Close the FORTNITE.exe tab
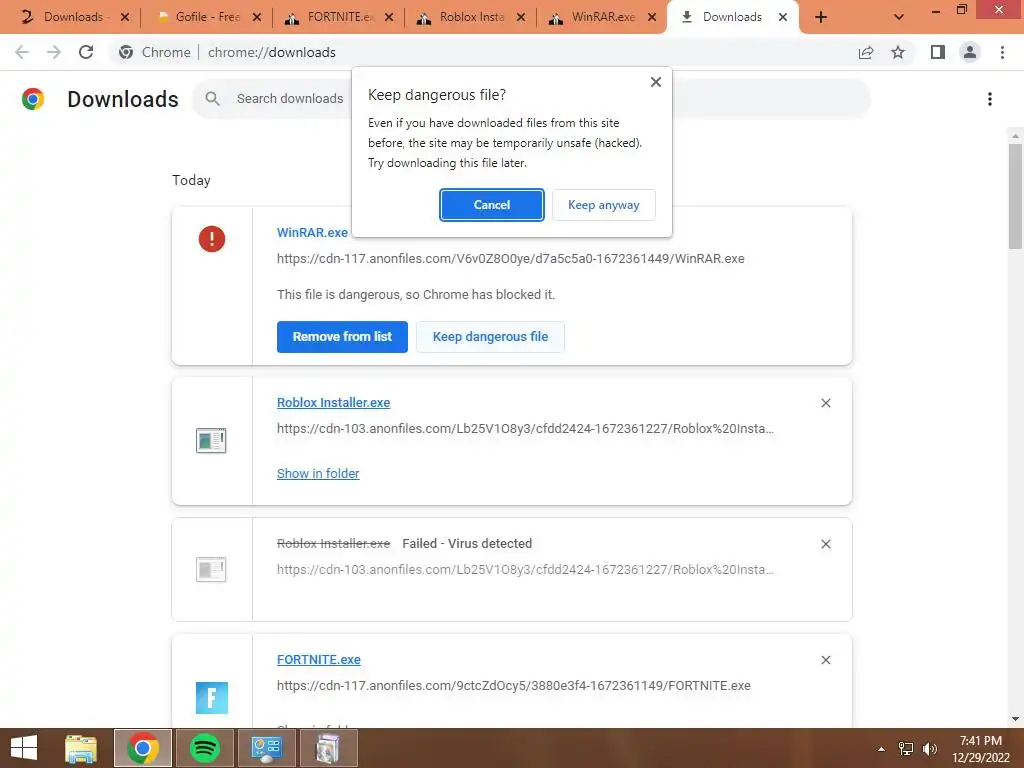 click(x=389, y=18)
